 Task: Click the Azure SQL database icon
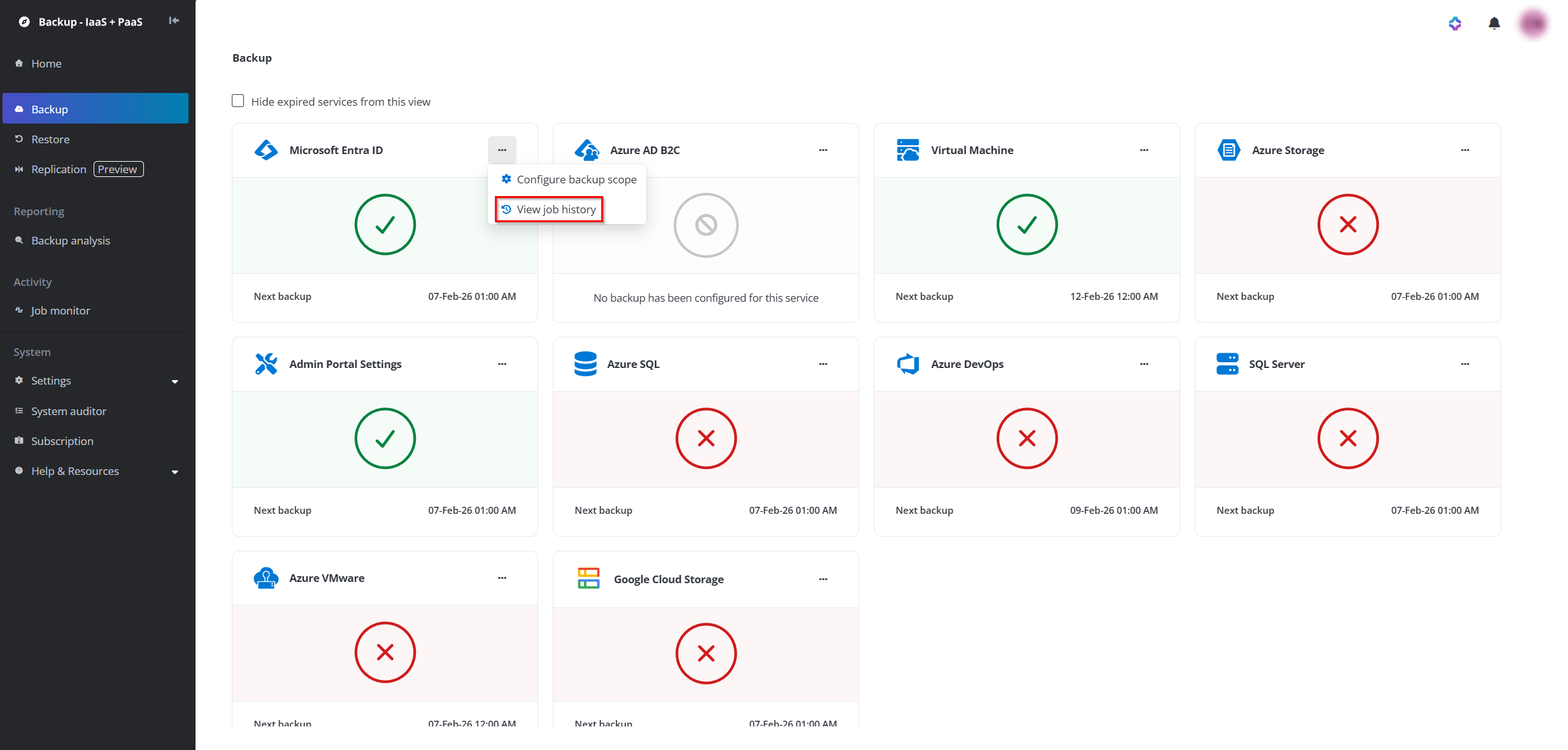585,364
